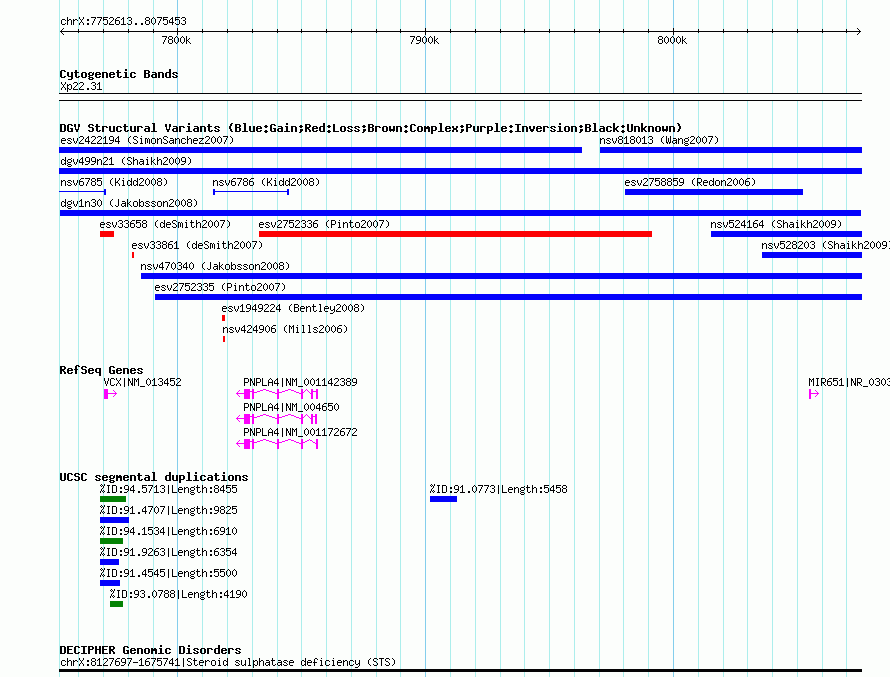This screenshot has height=677, width=890.
Task: Click the dgv1n30 (Jakobsson2008) variant bar
Action: click(x=460, y=213)
